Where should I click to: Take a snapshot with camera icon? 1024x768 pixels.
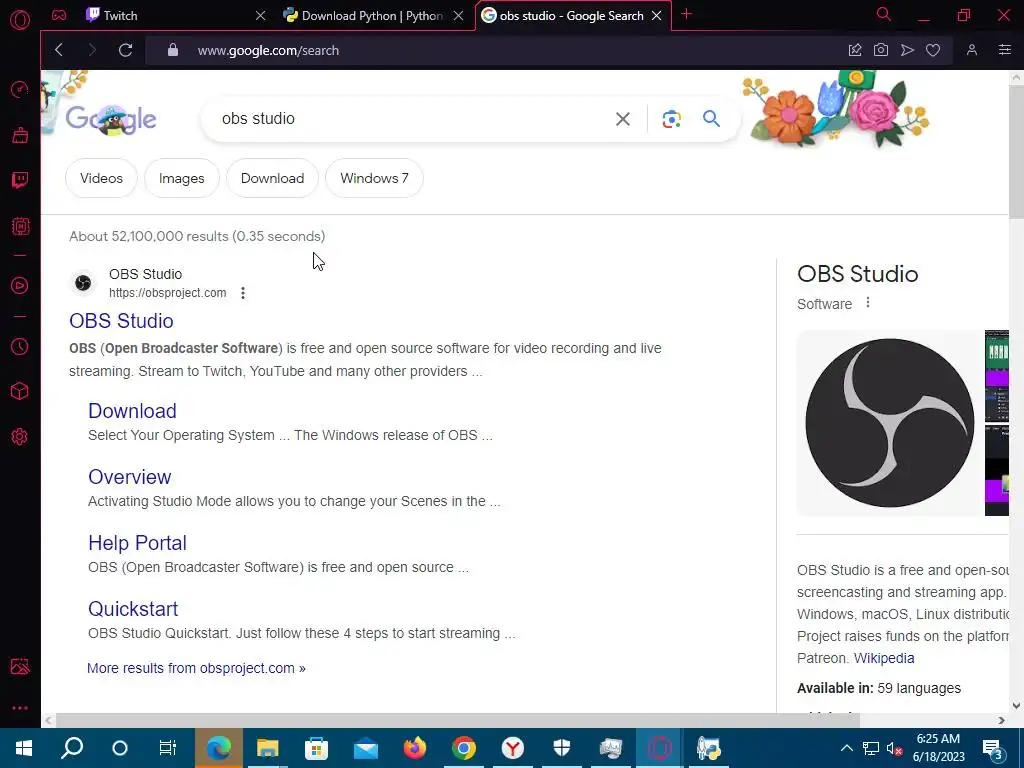(881, 50)
